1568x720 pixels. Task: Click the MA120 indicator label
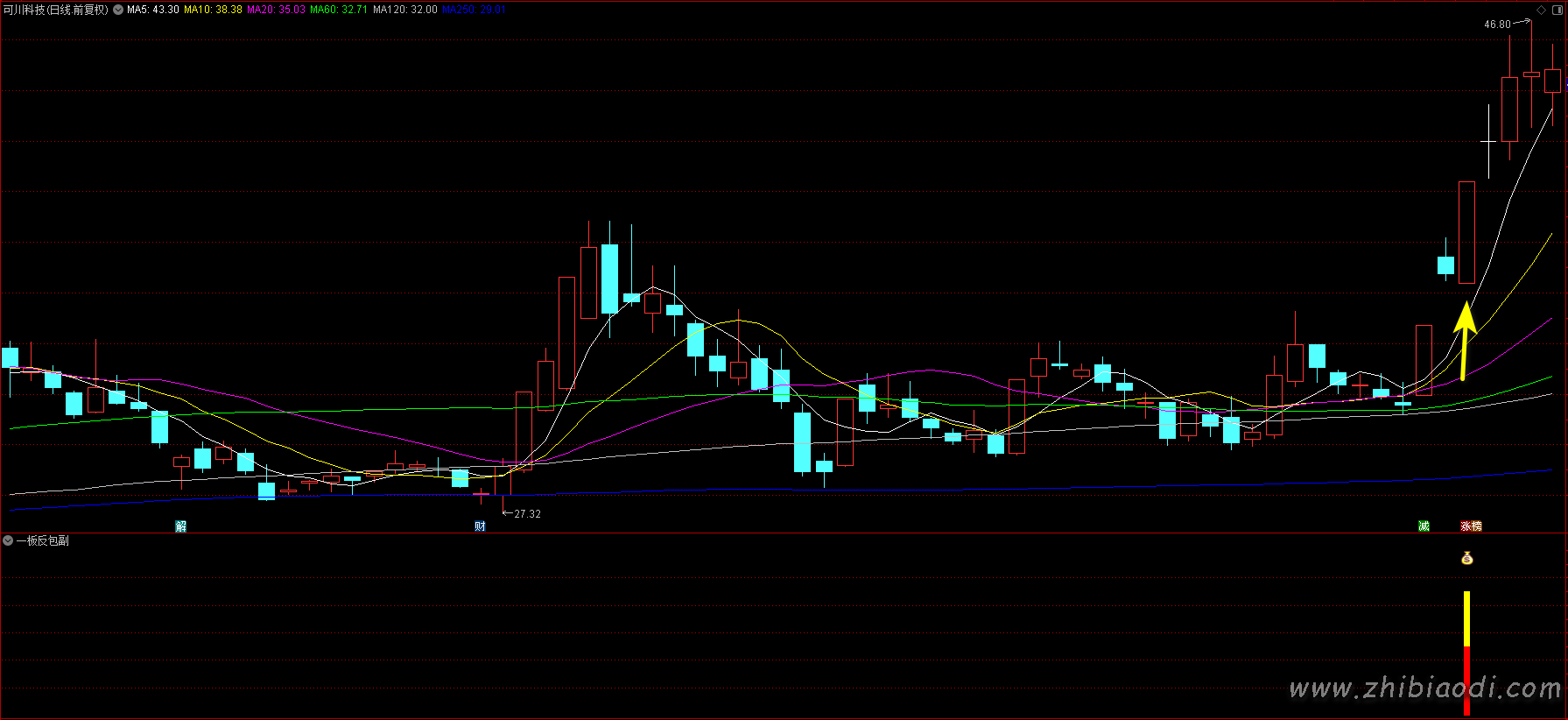(x=404, y=10)
